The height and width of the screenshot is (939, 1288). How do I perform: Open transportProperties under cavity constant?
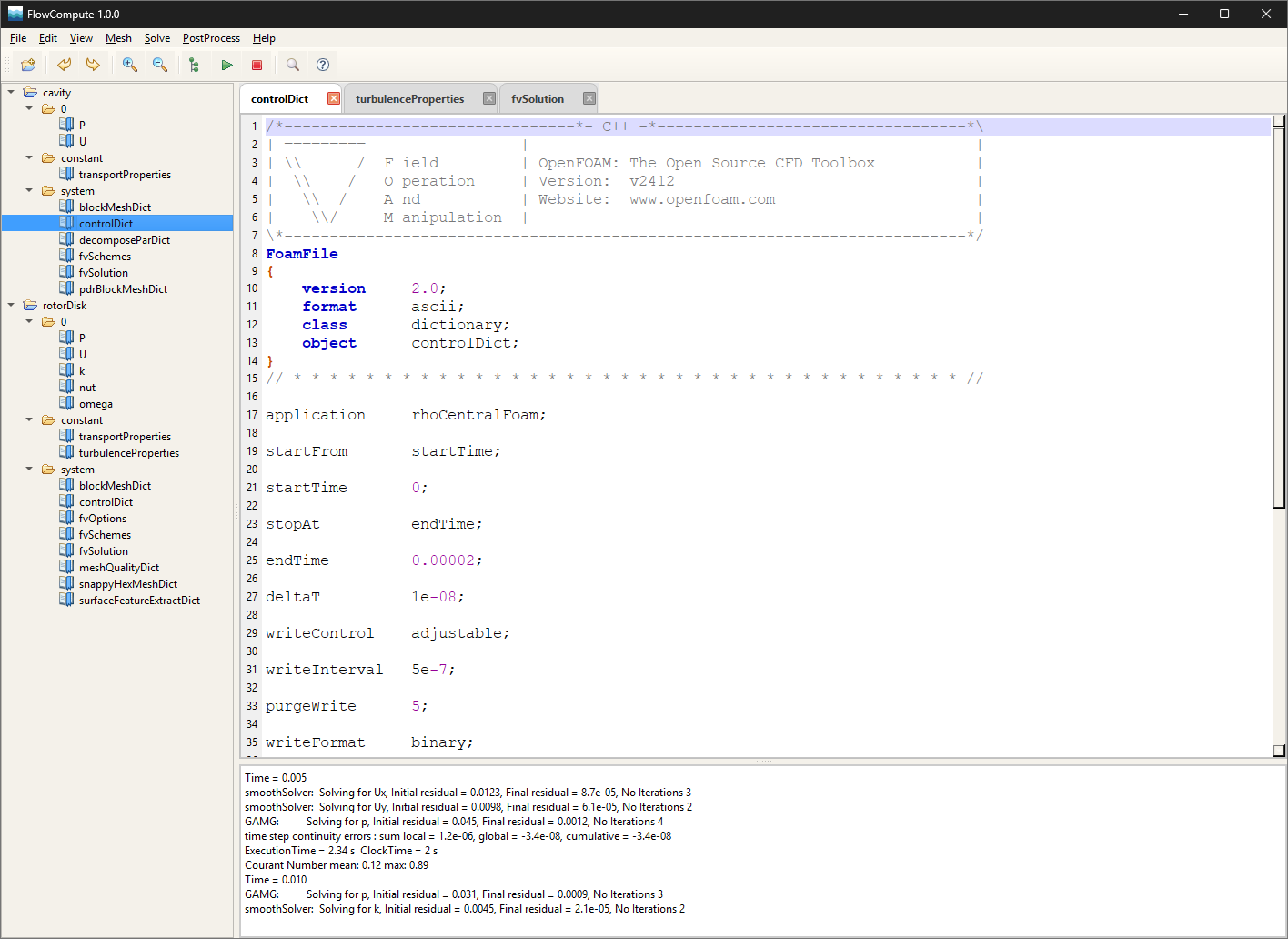coord(125,175)
